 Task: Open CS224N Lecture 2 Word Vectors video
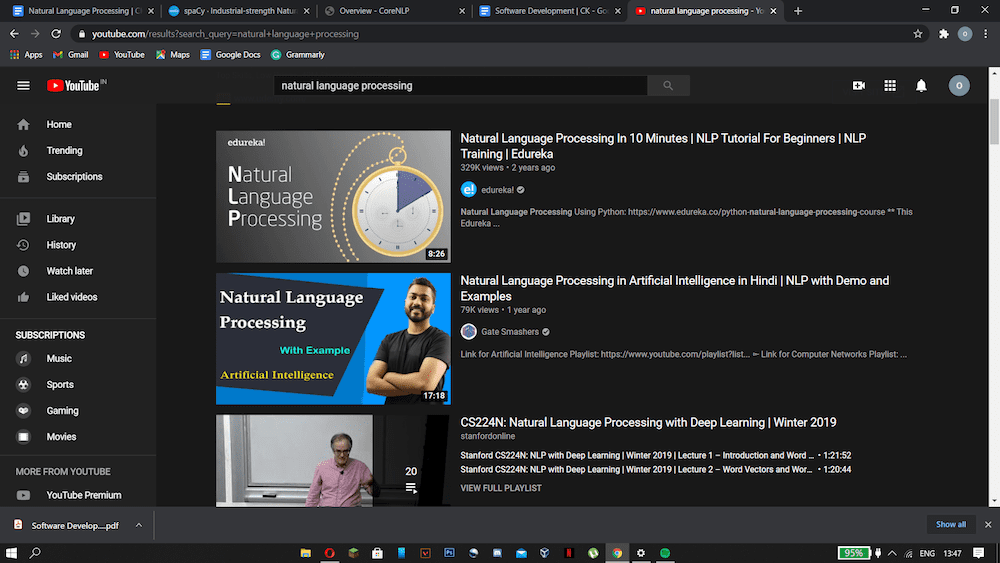click(x=656, y=469)
